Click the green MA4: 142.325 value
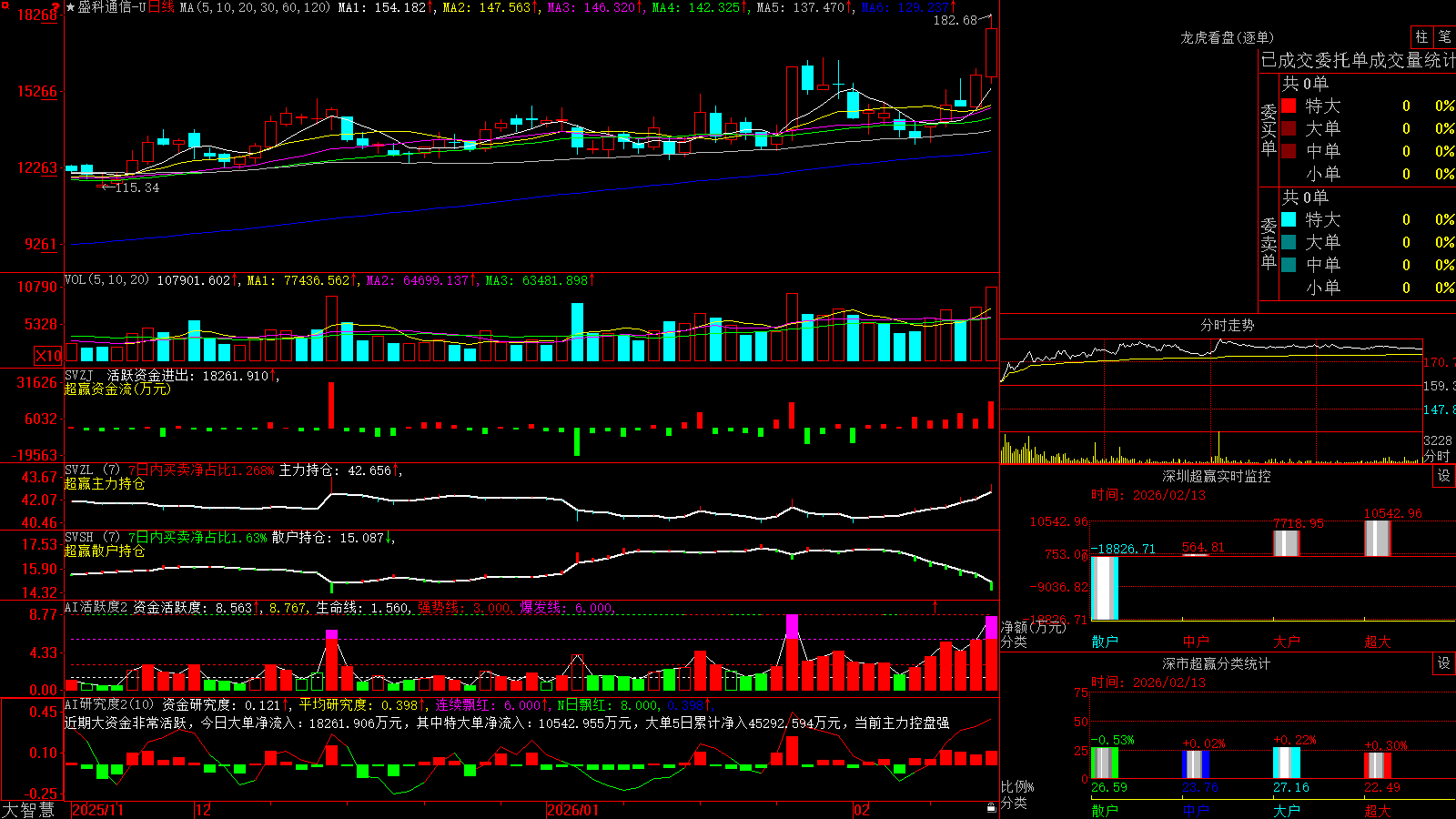This screenshot has width=1456, height=819. pos(697,7)
